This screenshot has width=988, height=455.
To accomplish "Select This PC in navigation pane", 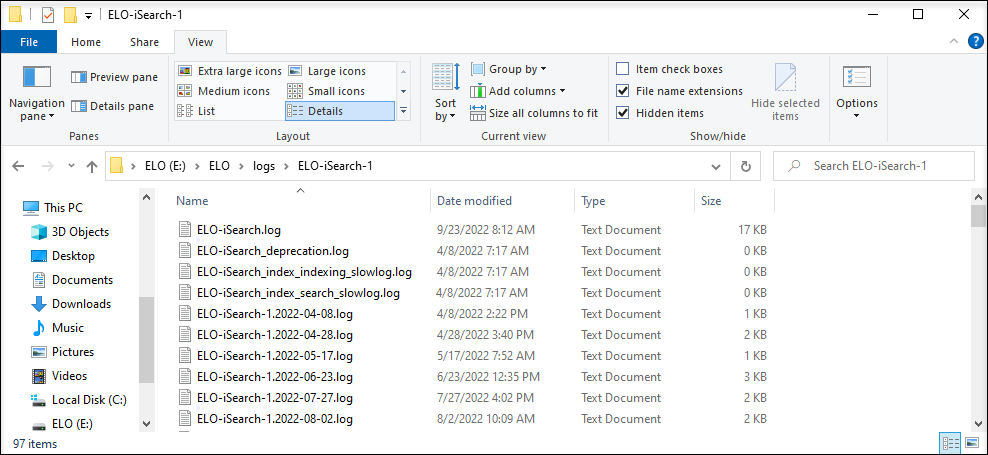I will (x=54, y=207).
